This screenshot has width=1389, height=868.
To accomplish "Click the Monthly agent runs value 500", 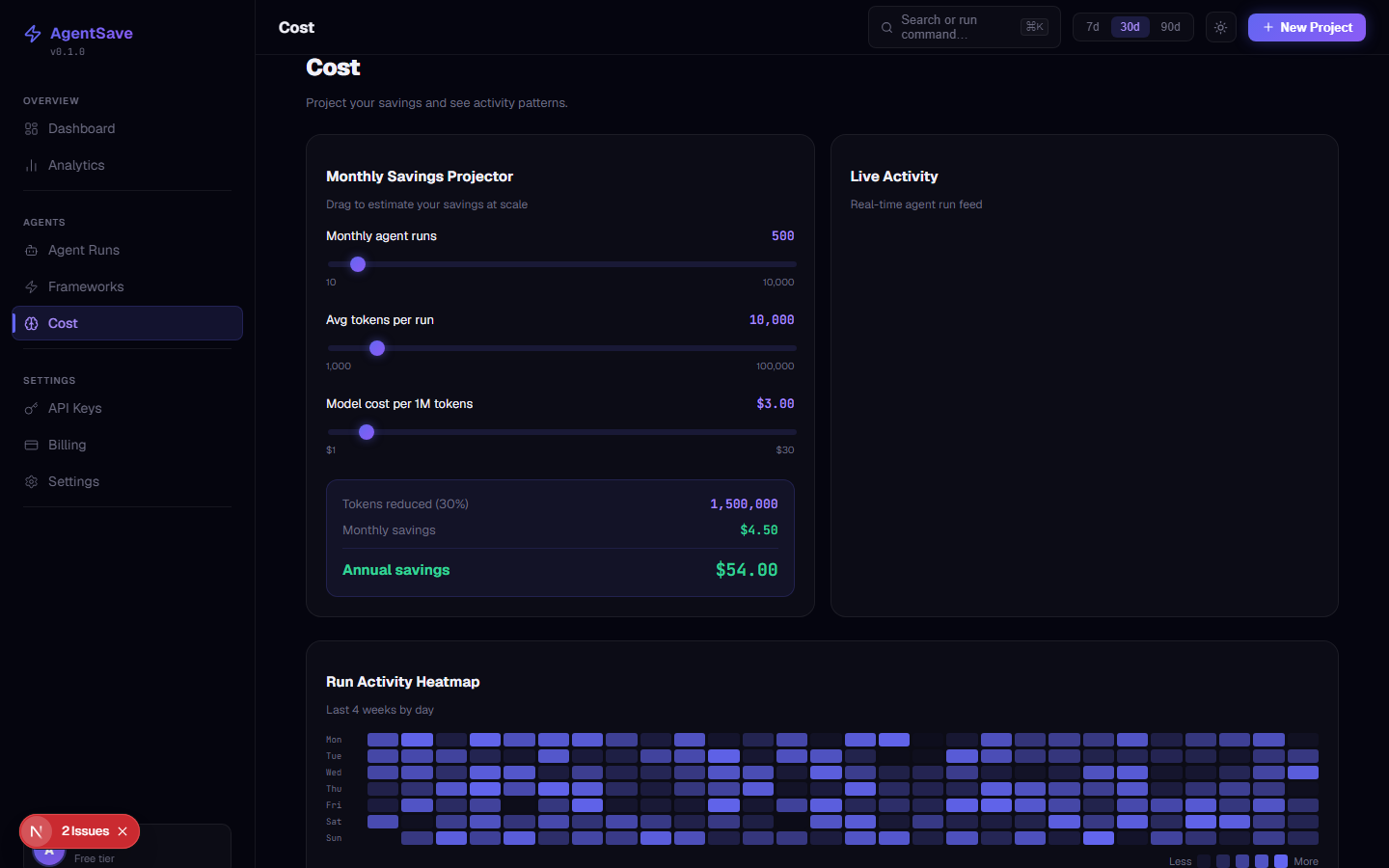I will (783, 236).
